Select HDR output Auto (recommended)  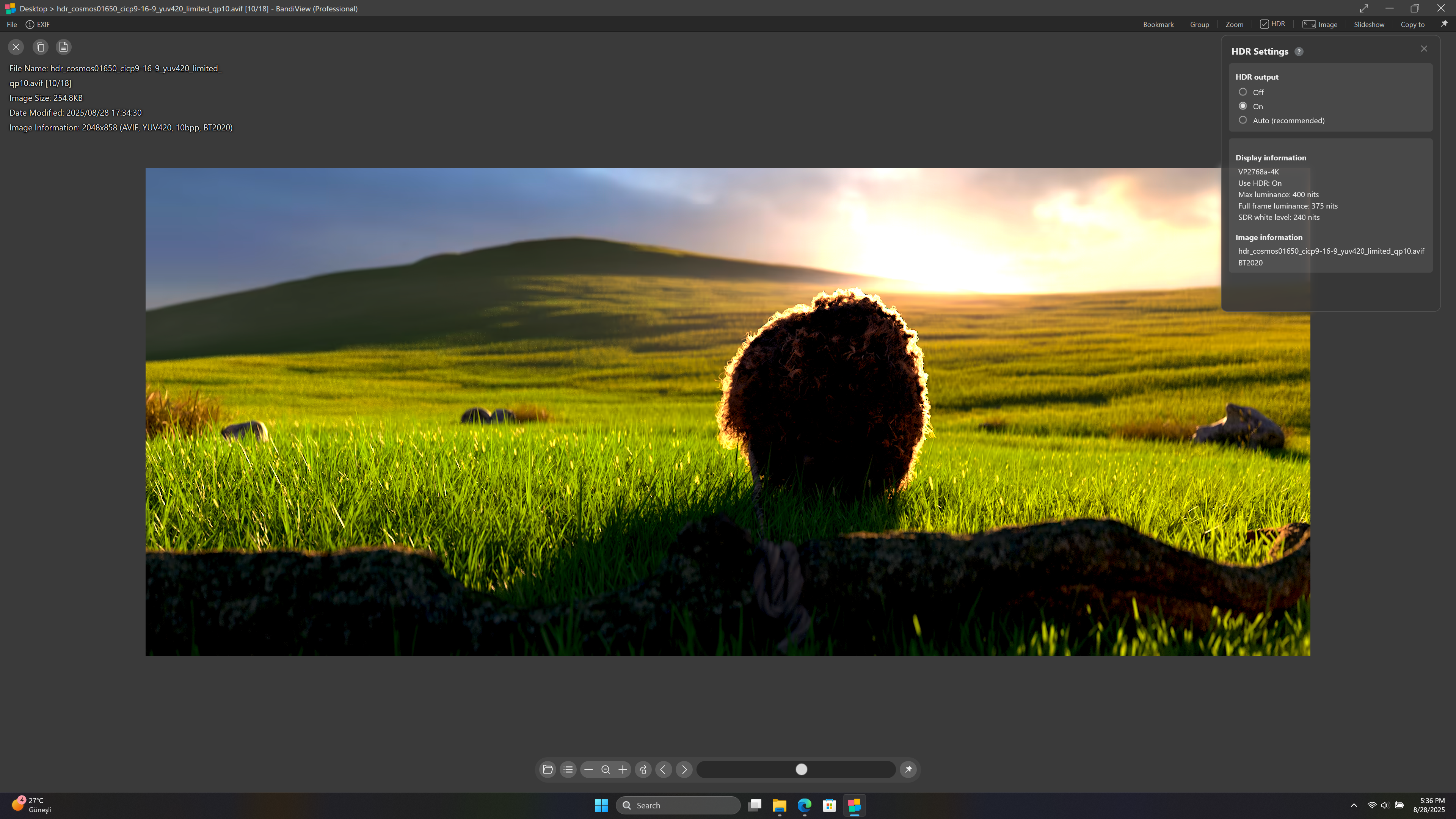click(1243, 121)
